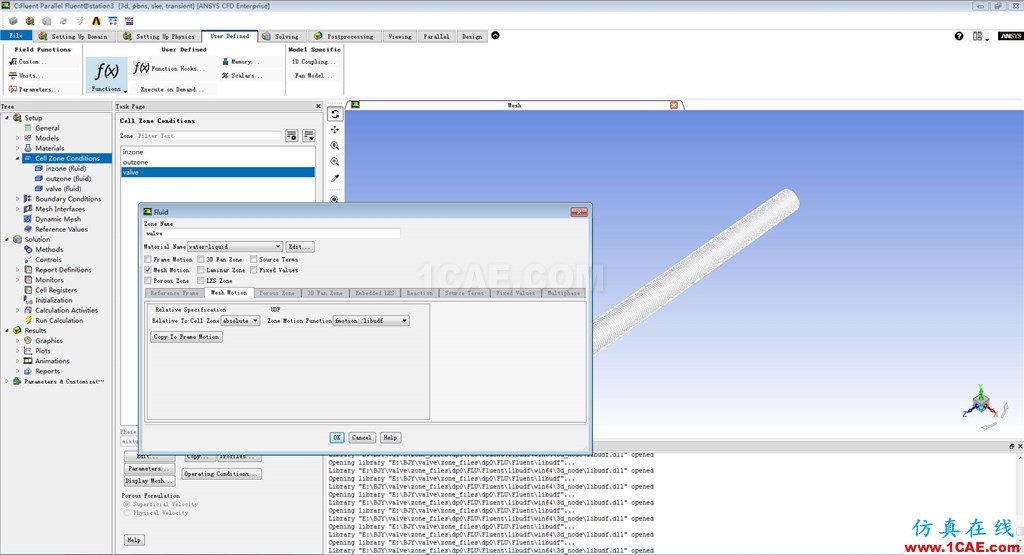This screenshot has height=555, width=1024.
Task: Switch to Setting Up Physics tab
Action: pos(159,36)
